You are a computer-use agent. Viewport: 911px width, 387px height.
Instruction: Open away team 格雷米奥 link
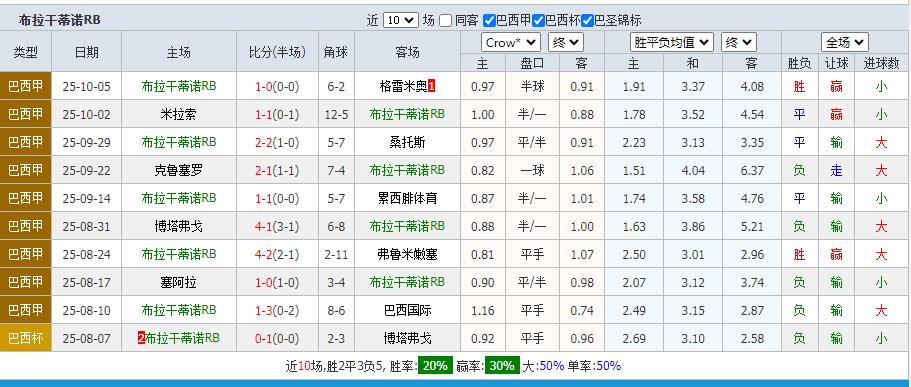(403, 87)
